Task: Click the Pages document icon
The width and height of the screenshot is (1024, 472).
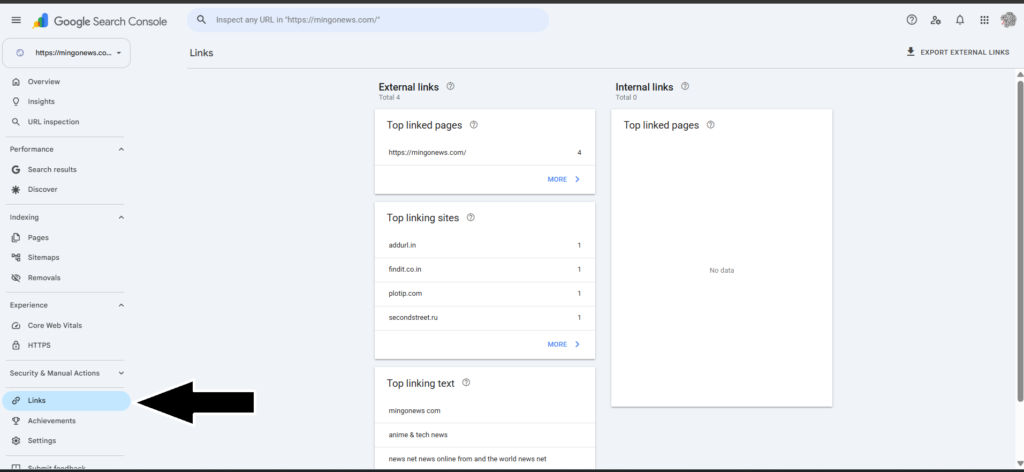Action: click(16, 238)
